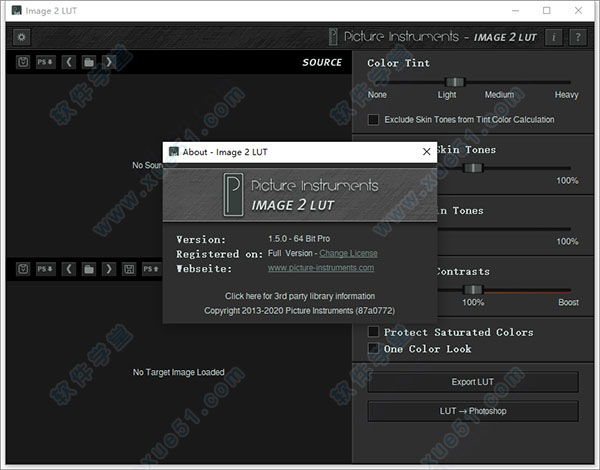
Task: Set Color Tint to Medium label
Action: click(499, 95)
